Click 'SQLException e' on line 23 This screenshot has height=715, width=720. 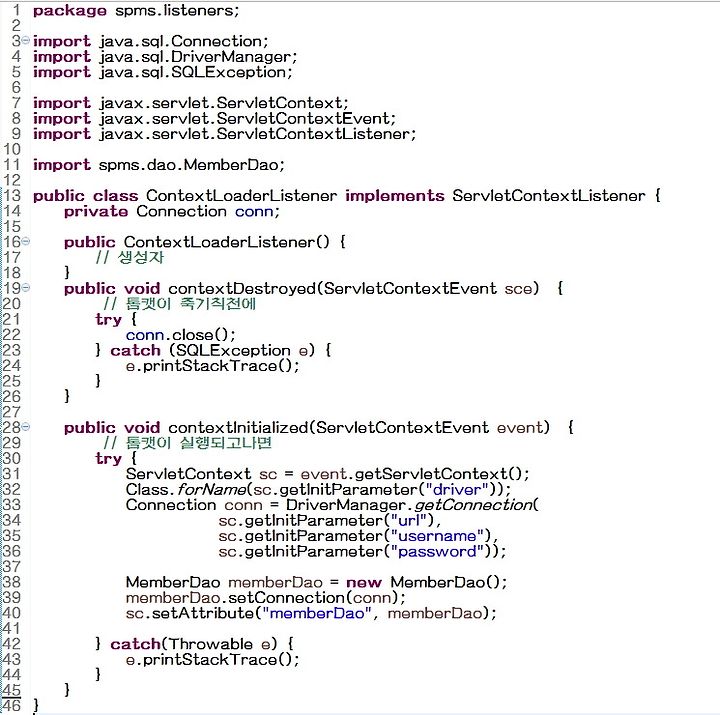242,351
